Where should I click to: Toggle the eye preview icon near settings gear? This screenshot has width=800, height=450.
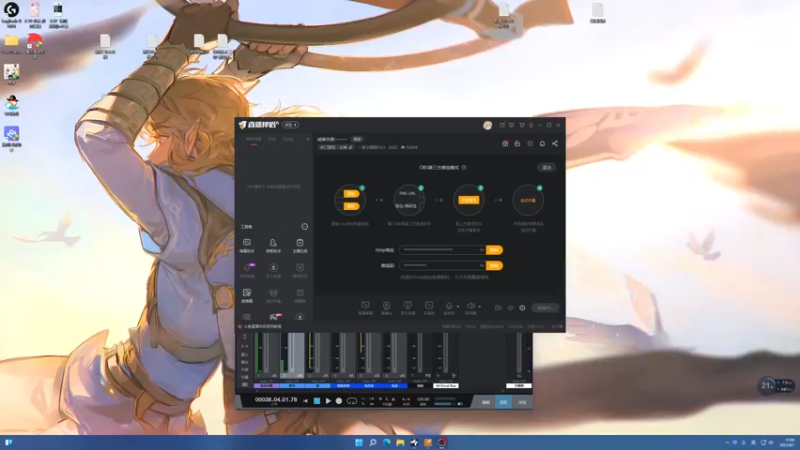click(510, 308)
